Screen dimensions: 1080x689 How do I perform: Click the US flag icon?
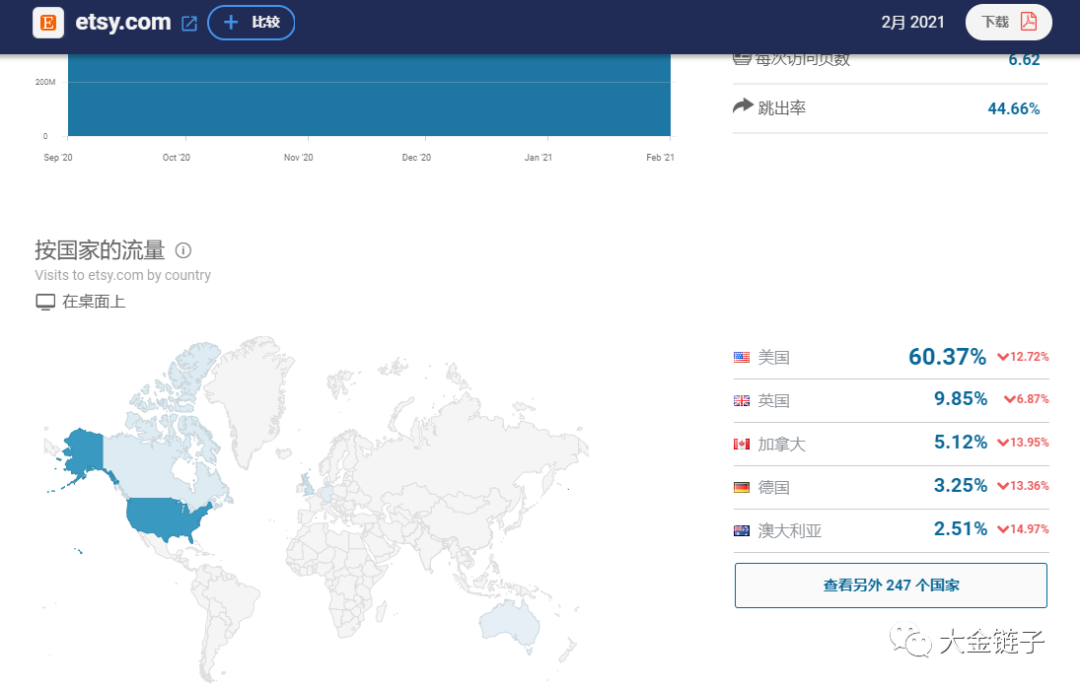tap(742, 358)
